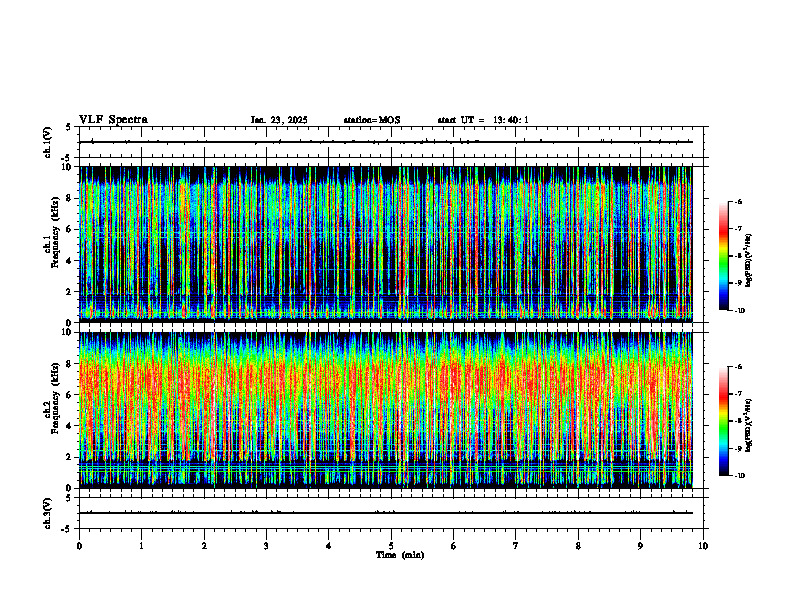This screenshot has width=792, height=612.
Task: Click the "1" tick on the time axis
Action: (141, 546)
